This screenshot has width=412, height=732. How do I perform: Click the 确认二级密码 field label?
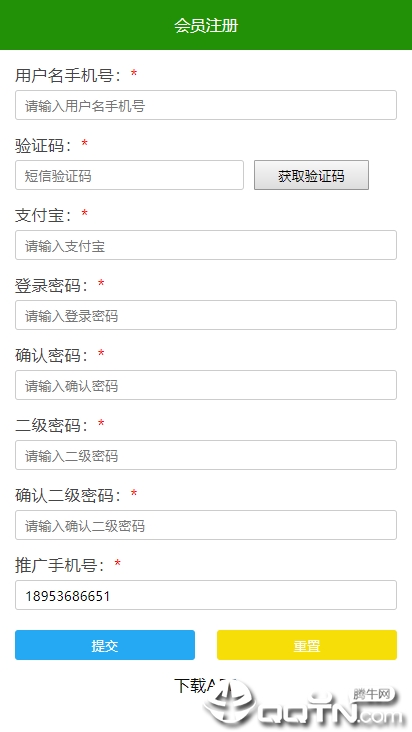(x=68, y=495)
